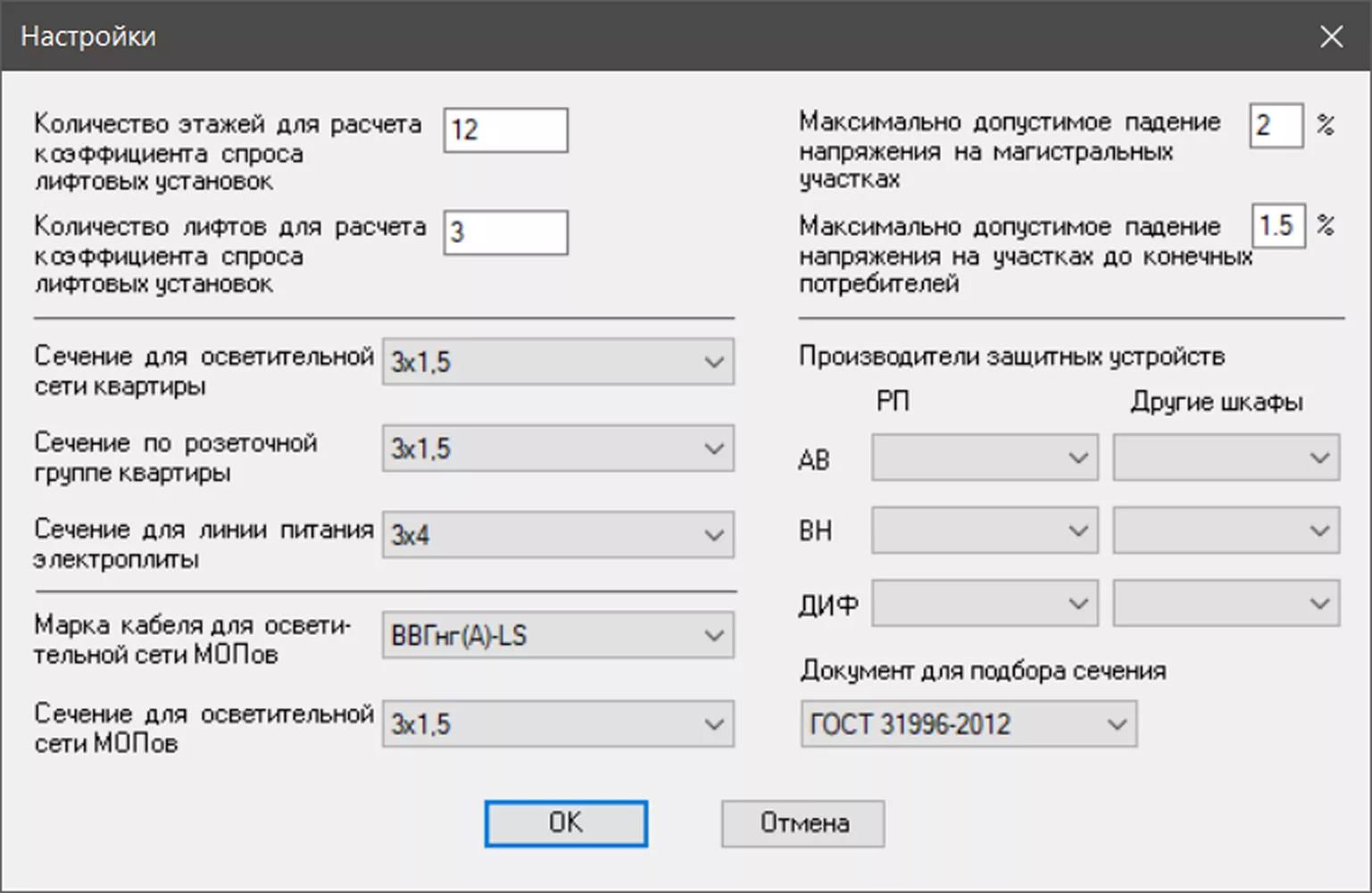Click the end-consumer voltage drop field showing 1.5
The image size is (1372, 893).
click(1277, 226)
